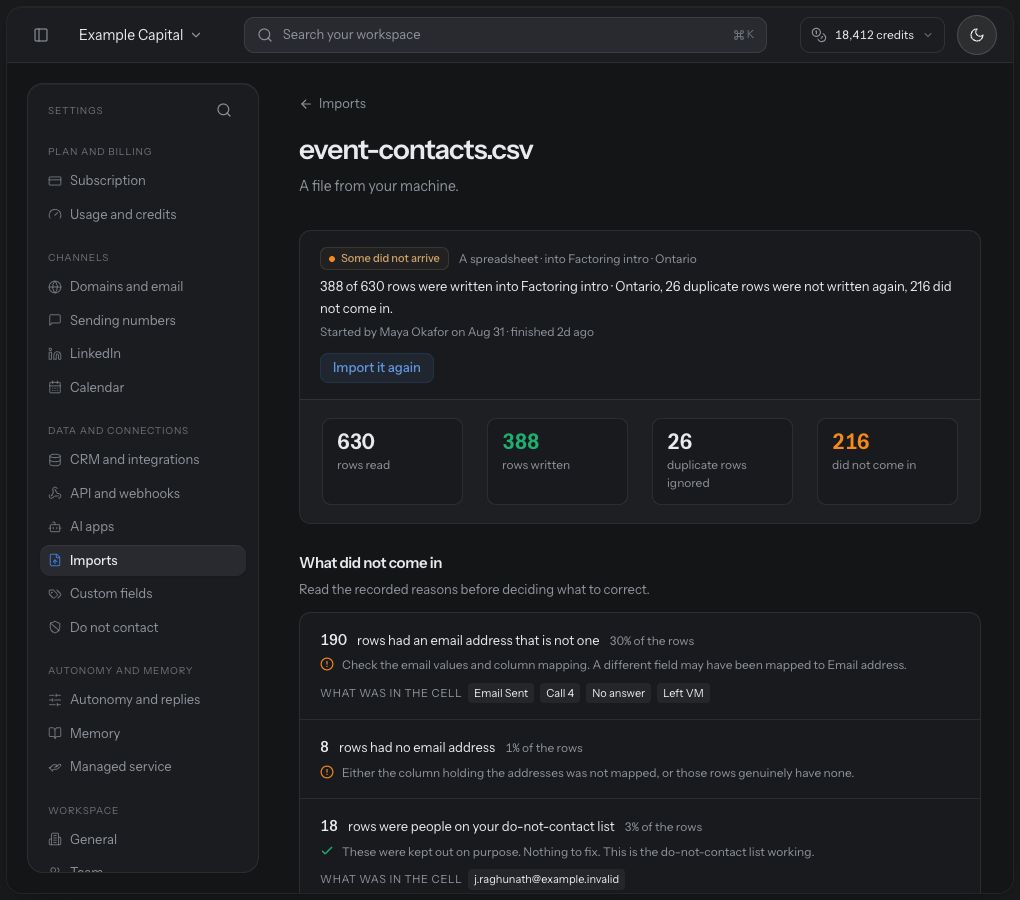Click the General building icon
The width and height of the screenshot is (1020, 900).
(55, 840)
